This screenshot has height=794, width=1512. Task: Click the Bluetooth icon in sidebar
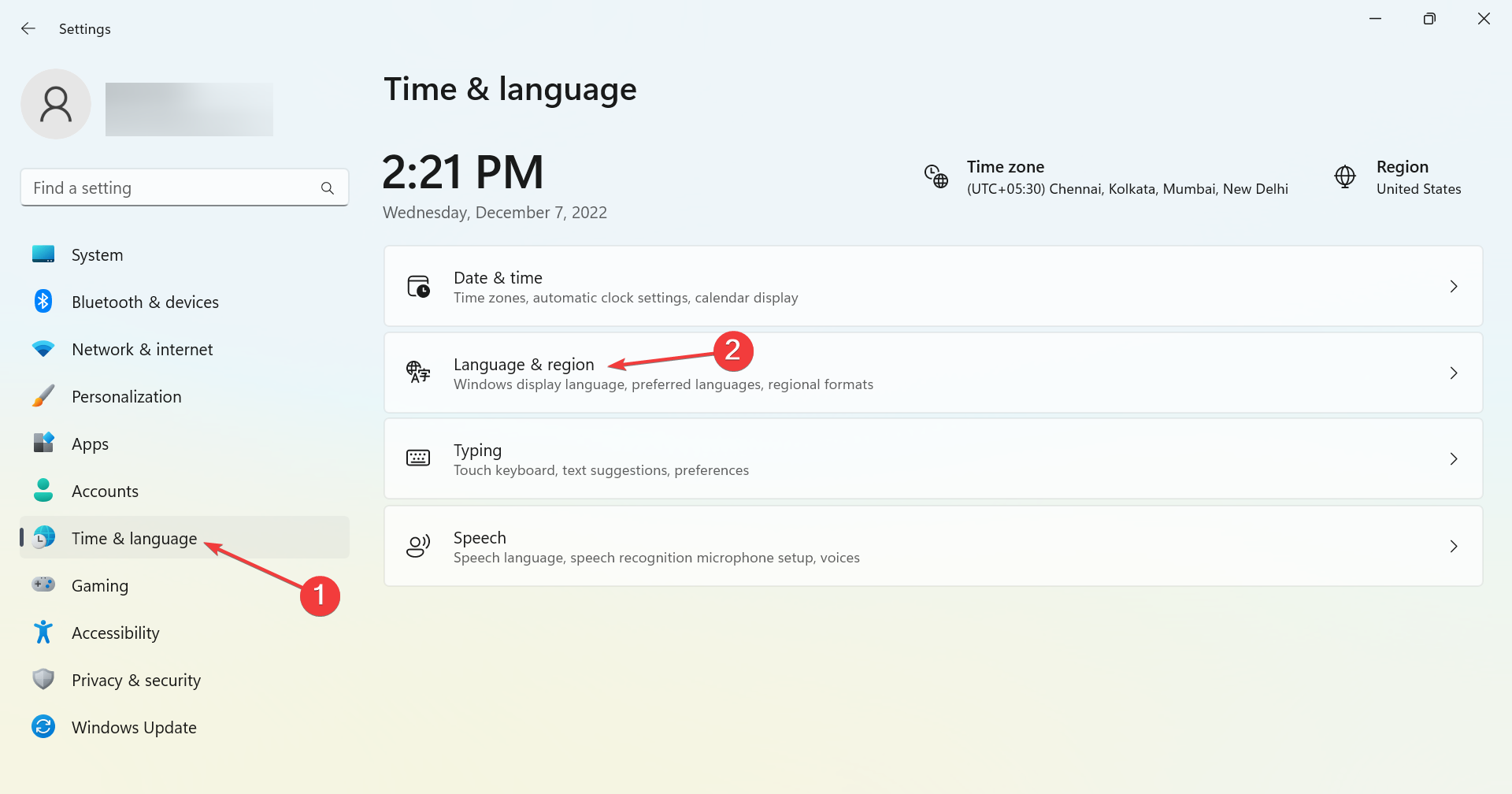43,302
